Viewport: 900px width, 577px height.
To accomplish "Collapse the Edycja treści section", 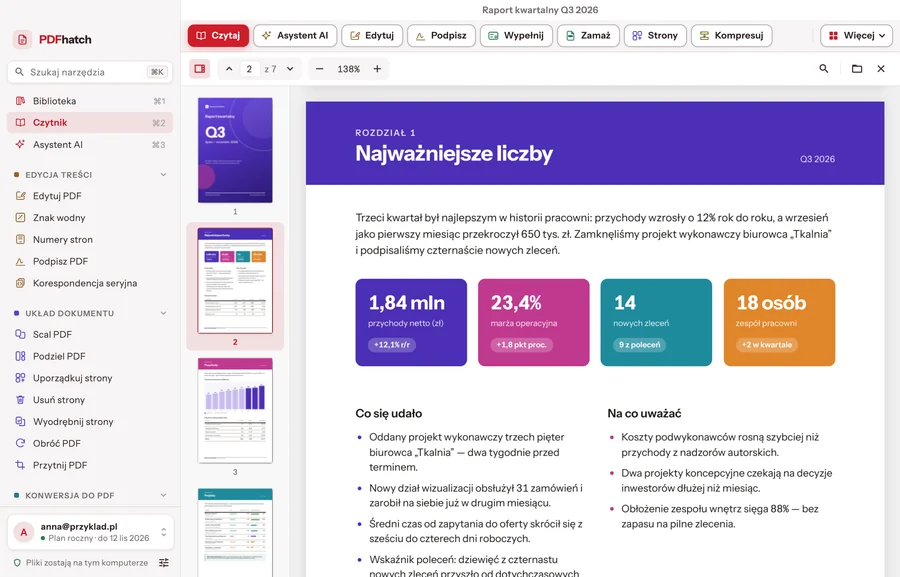I will 163,175.
